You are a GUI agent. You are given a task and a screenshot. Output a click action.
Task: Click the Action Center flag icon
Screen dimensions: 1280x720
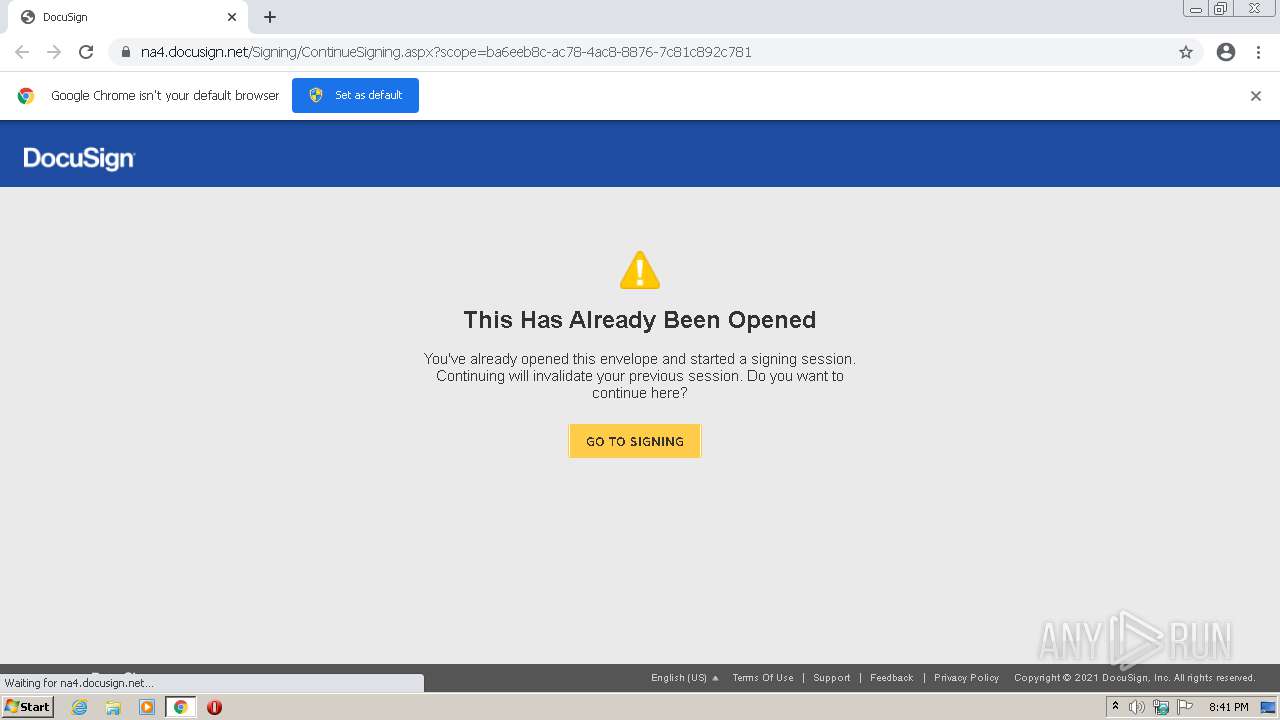click(1186, 707)
